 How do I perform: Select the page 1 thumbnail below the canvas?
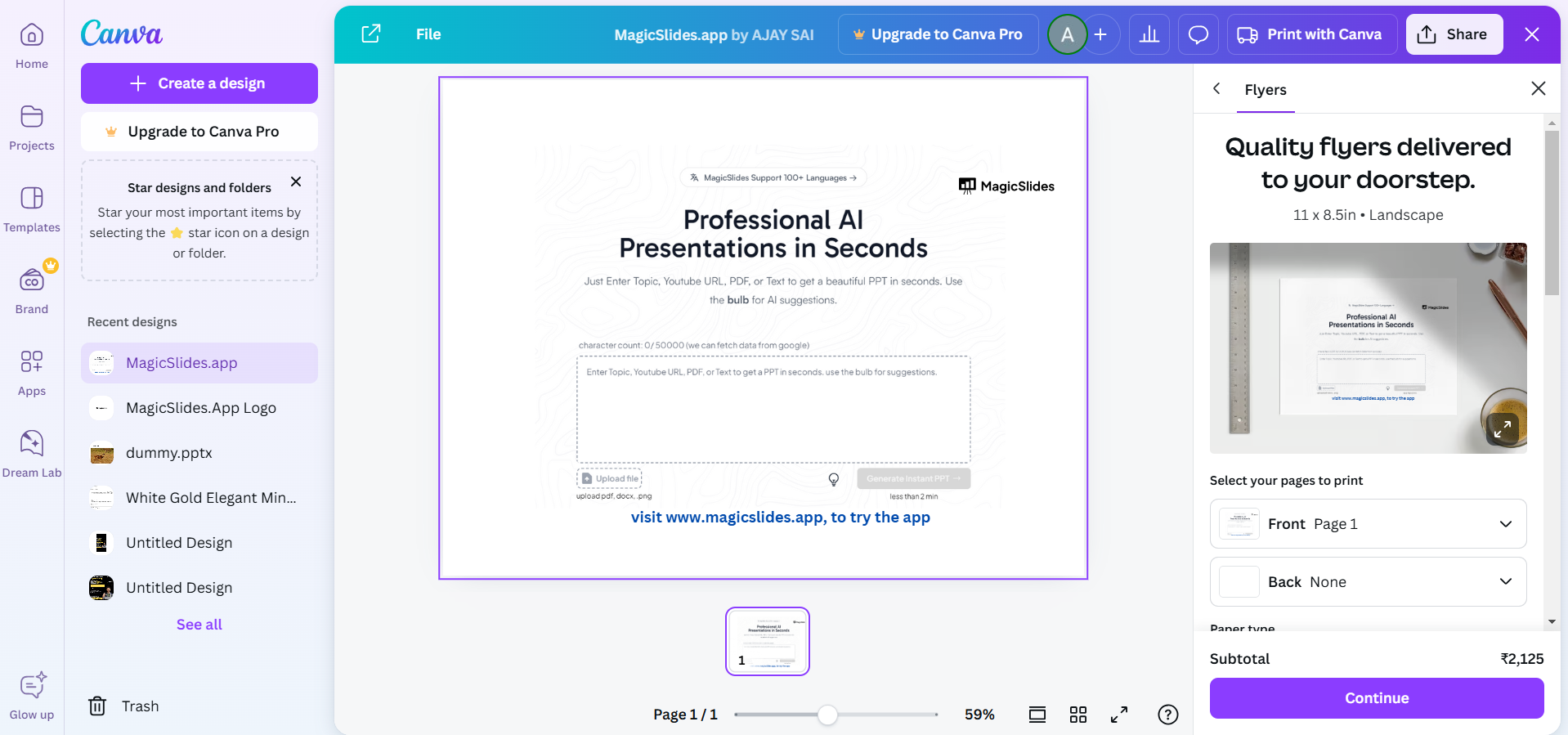[768, 641]
